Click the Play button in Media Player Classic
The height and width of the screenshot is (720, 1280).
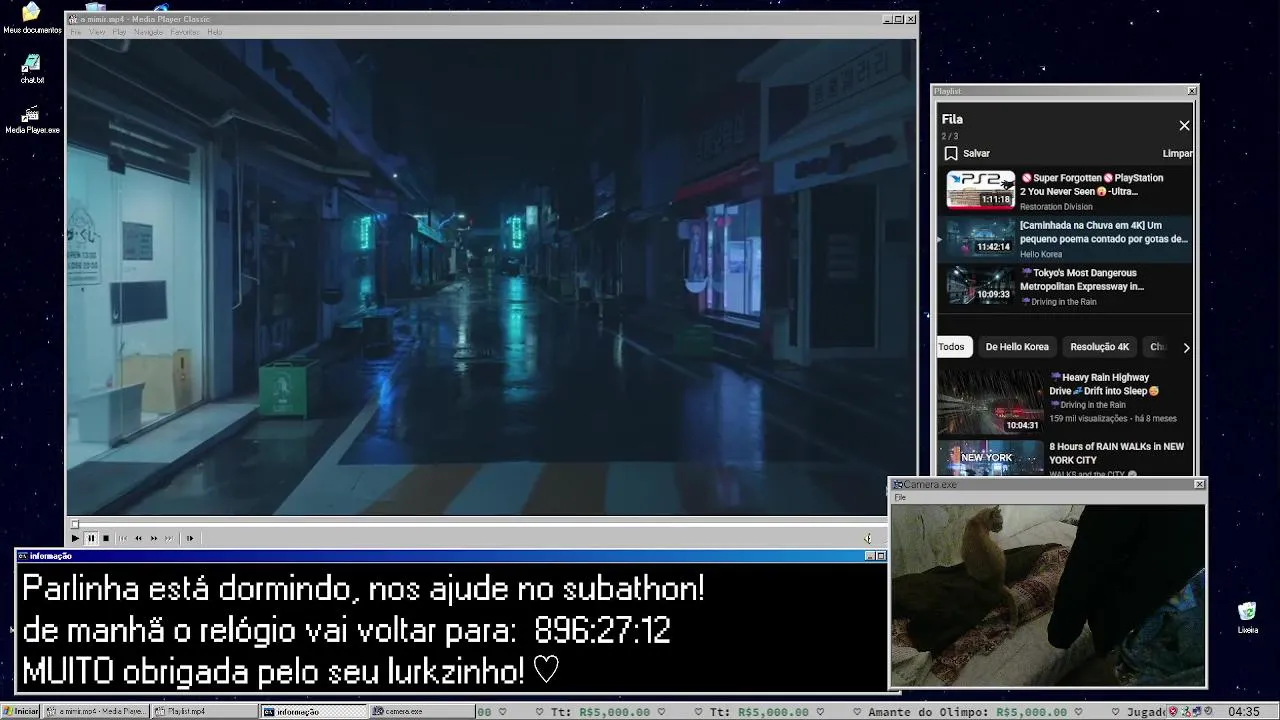point(75,538)
